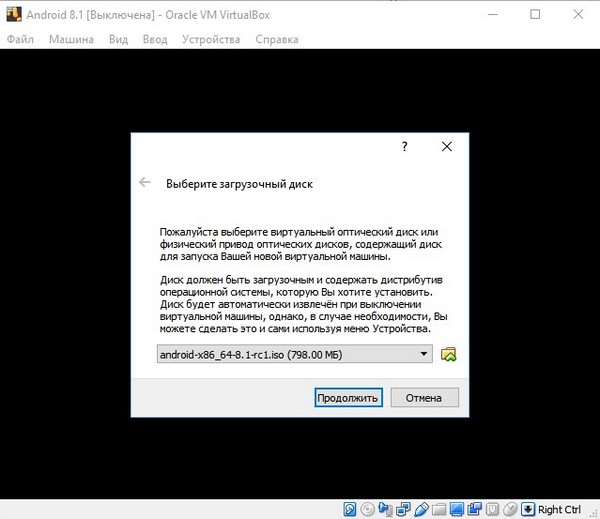Open the Вид menu

tap(118, 39)
